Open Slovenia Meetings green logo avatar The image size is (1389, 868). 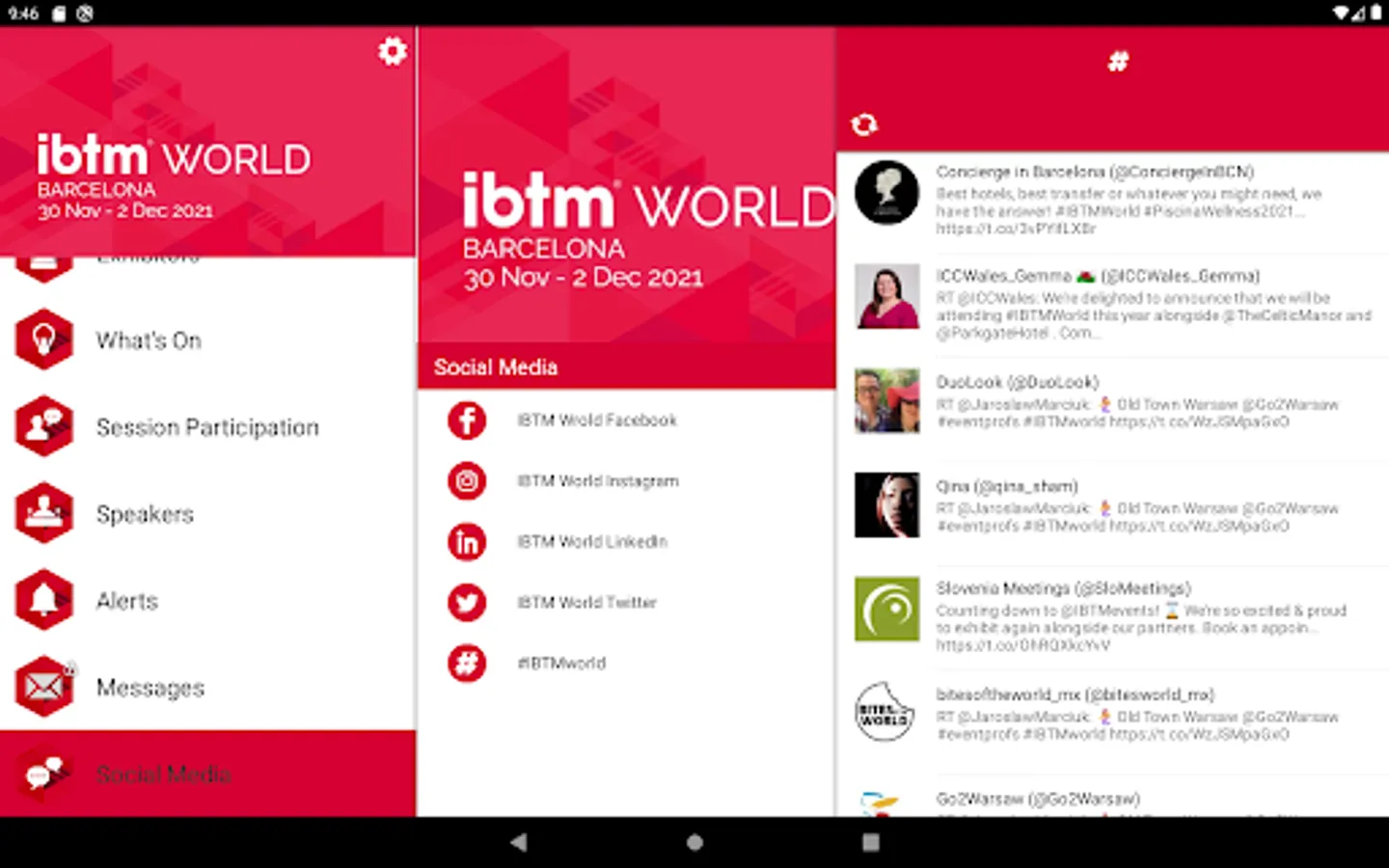tap(886, 609)
